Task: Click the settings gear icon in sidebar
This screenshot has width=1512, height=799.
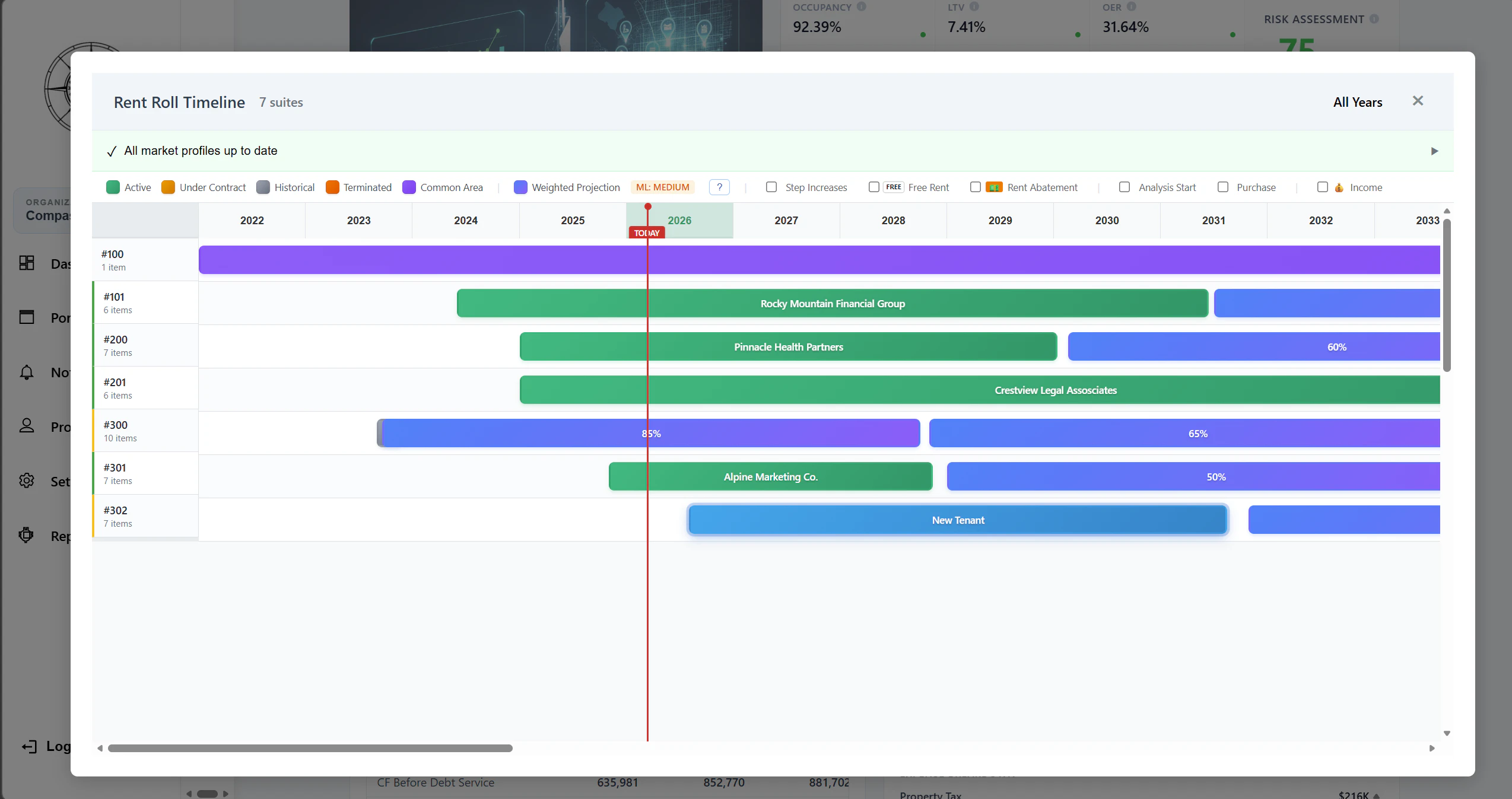Action: pyautogui.click(x=27, y=480)
